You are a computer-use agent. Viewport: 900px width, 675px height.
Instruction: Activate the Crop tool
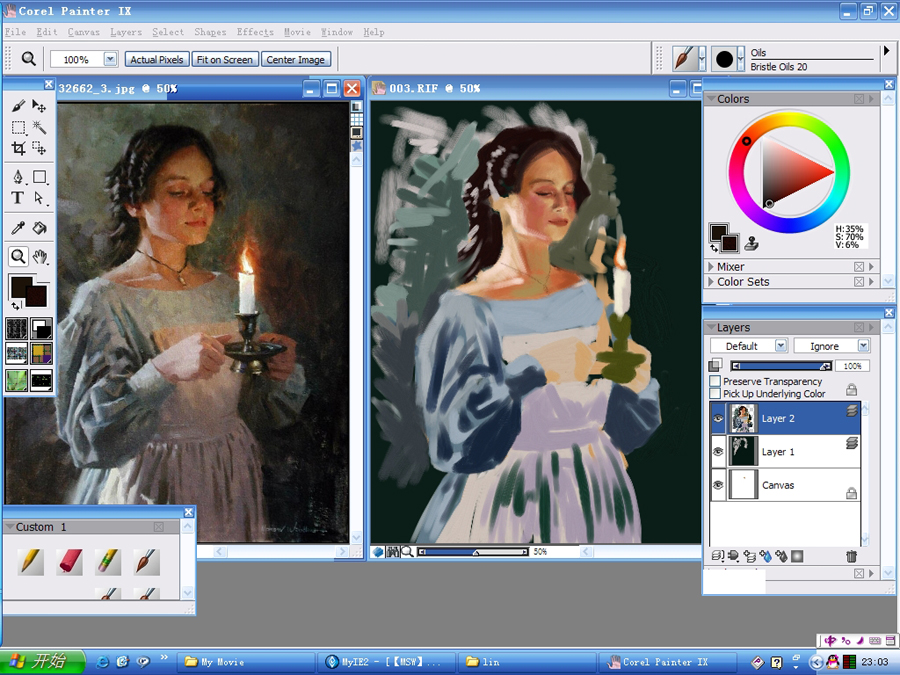(18, 149)
